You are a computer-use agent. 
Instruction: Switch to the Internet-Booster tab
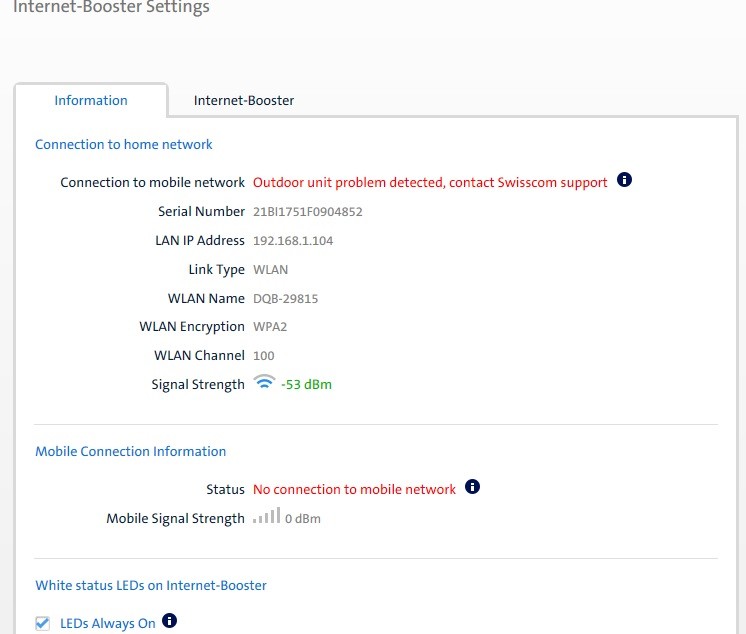(x=243, y=100)
